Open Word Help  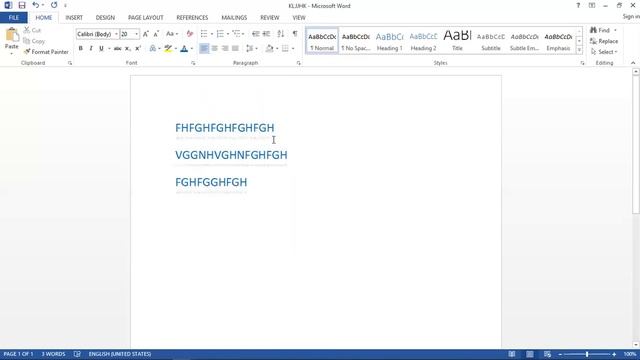pos(578,6)
